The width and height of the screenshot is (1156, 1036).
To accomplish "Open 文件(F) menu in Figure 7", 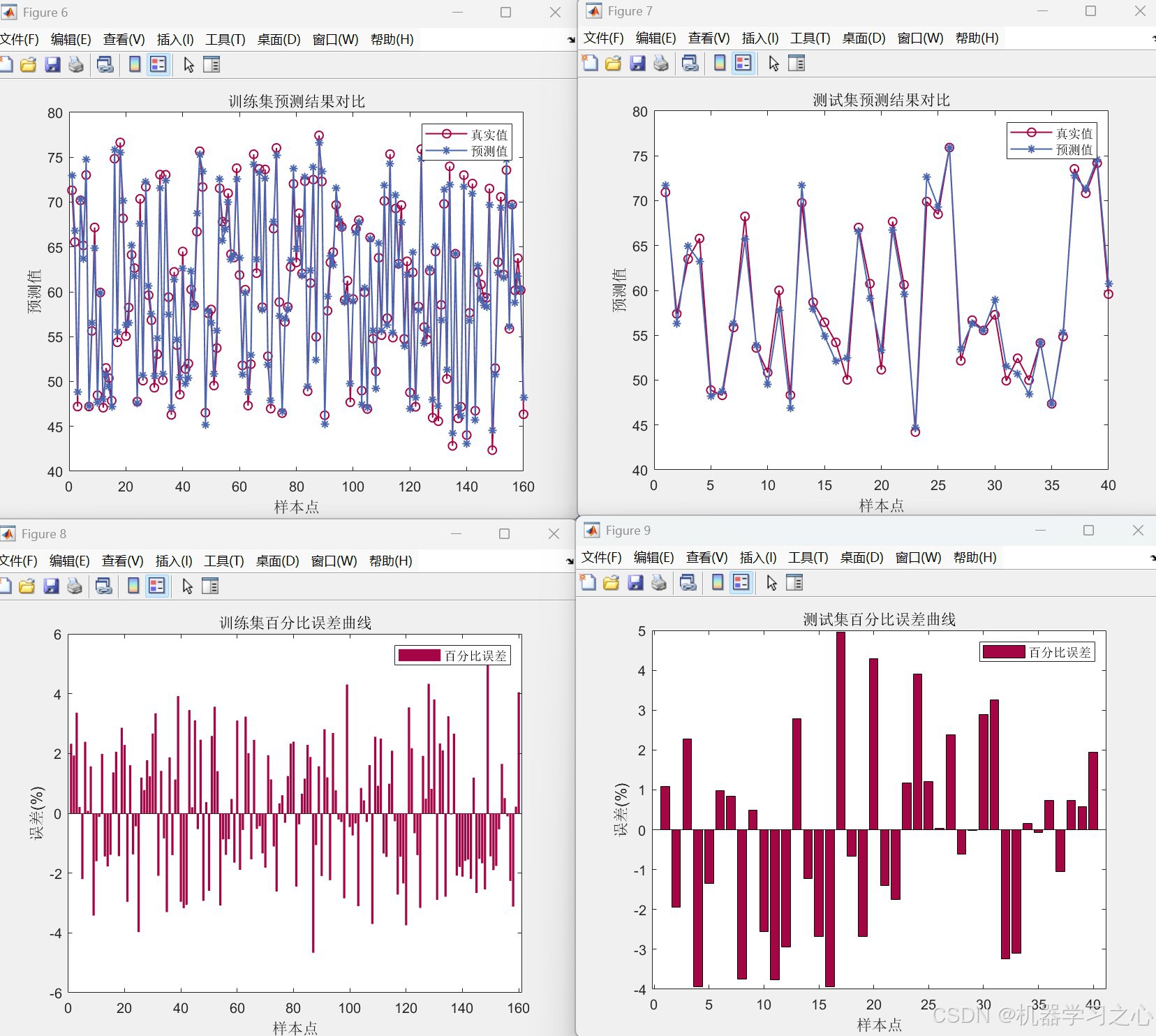I will pos(604,38).
